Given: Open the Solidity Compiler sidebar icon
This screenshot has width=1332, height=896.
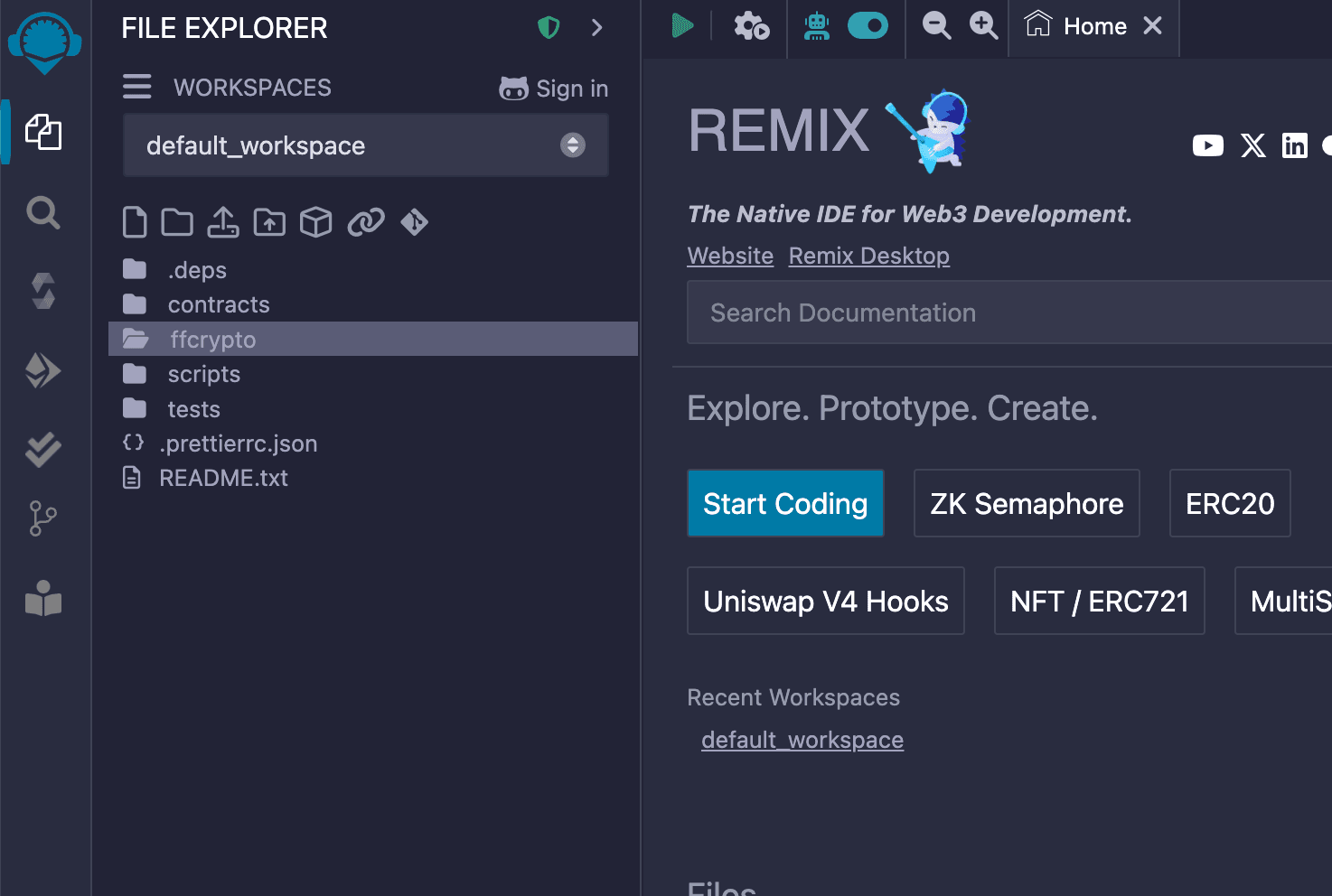Looking at the screenshot, I should (x=43, y=292).
